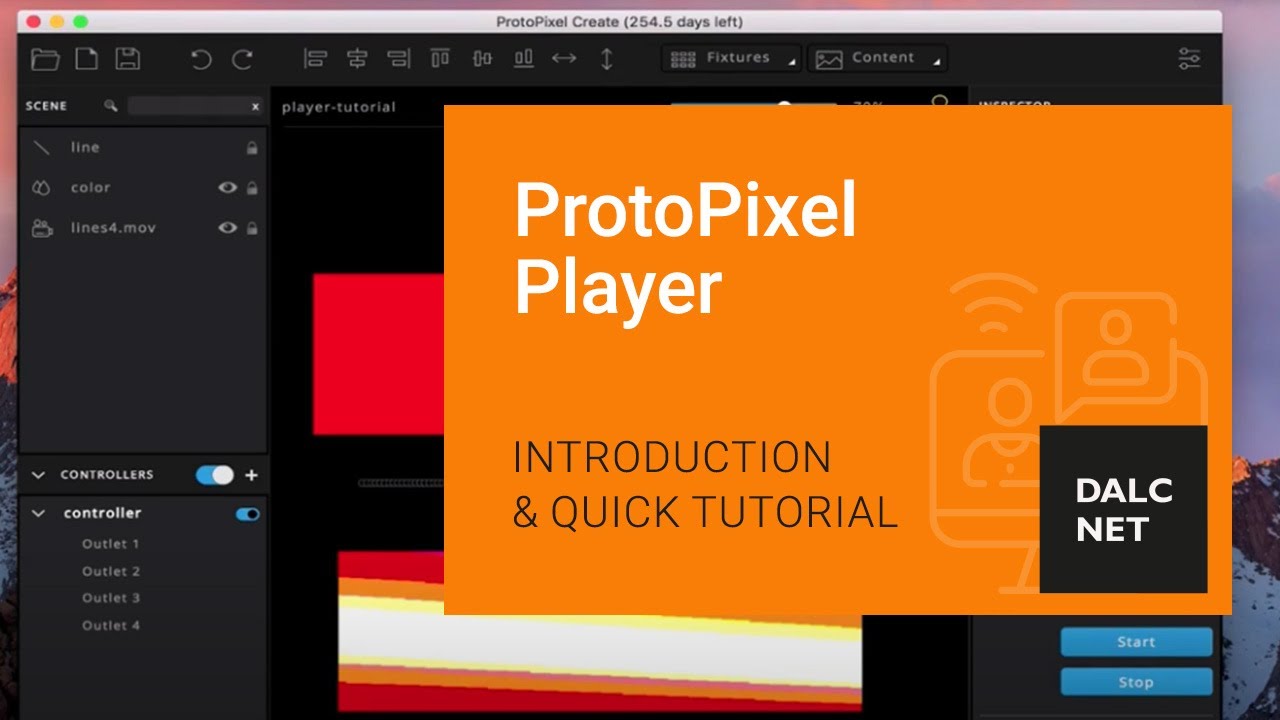Open preferences with the sliders icon
The image size is (1280, 720).
[1189, 58]
